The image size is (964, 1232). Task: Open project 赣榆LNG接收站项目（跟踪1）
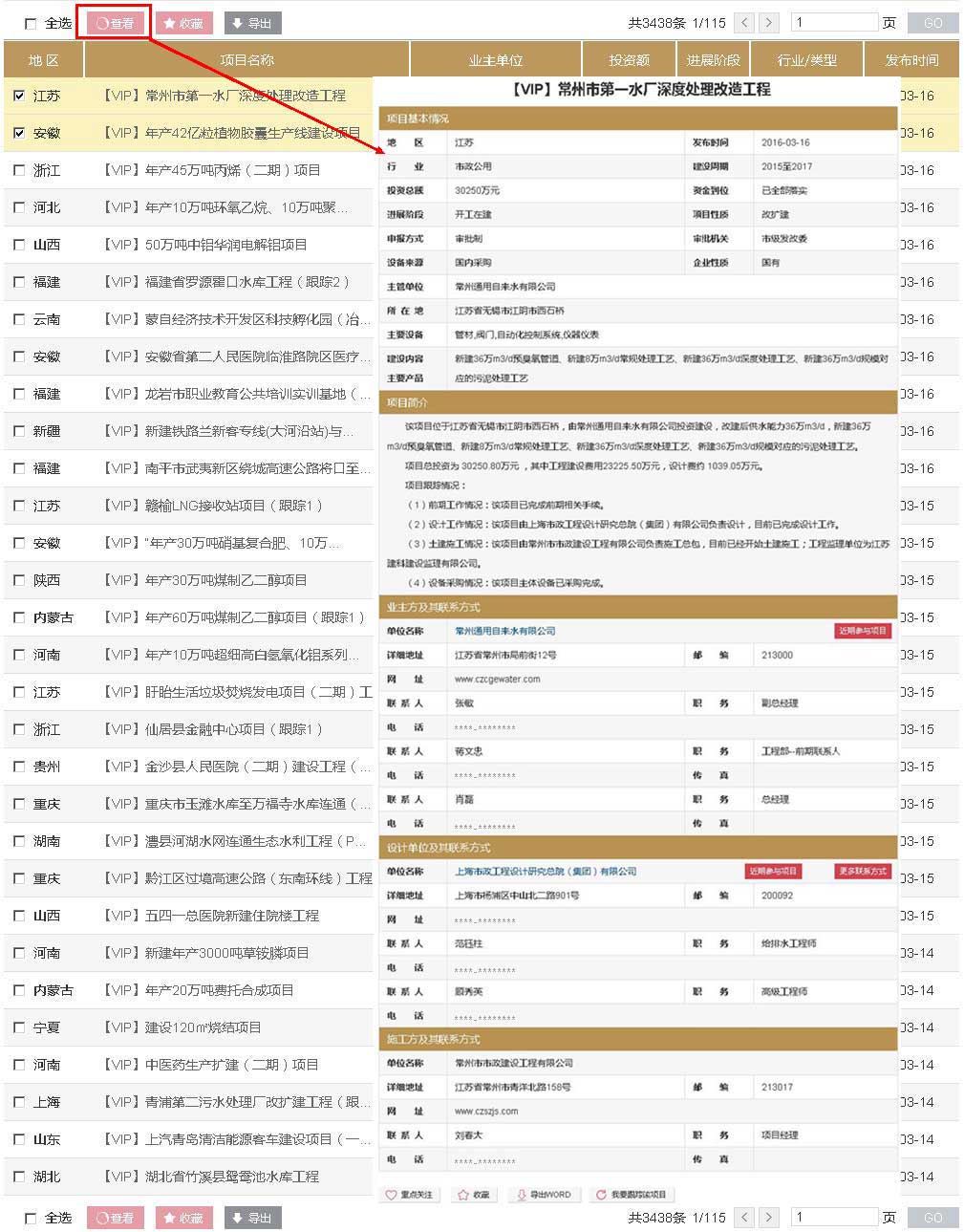coord(213,506)
